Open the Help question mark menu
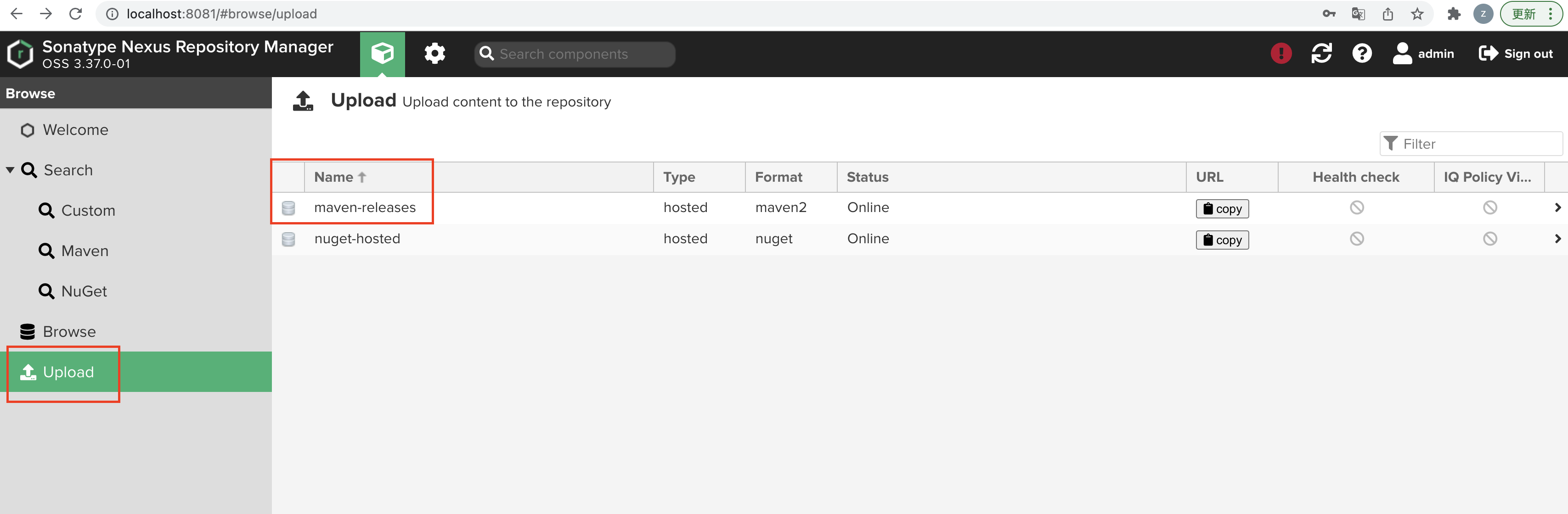1568x514 pixels. 1362,54
